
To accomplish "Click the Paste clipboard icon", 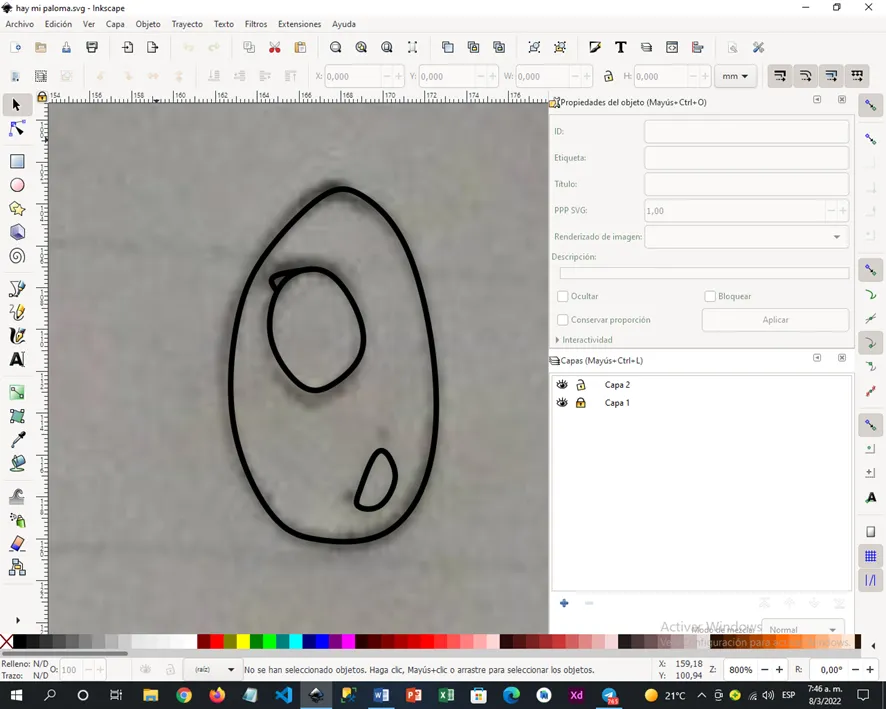I will [300, 47].
